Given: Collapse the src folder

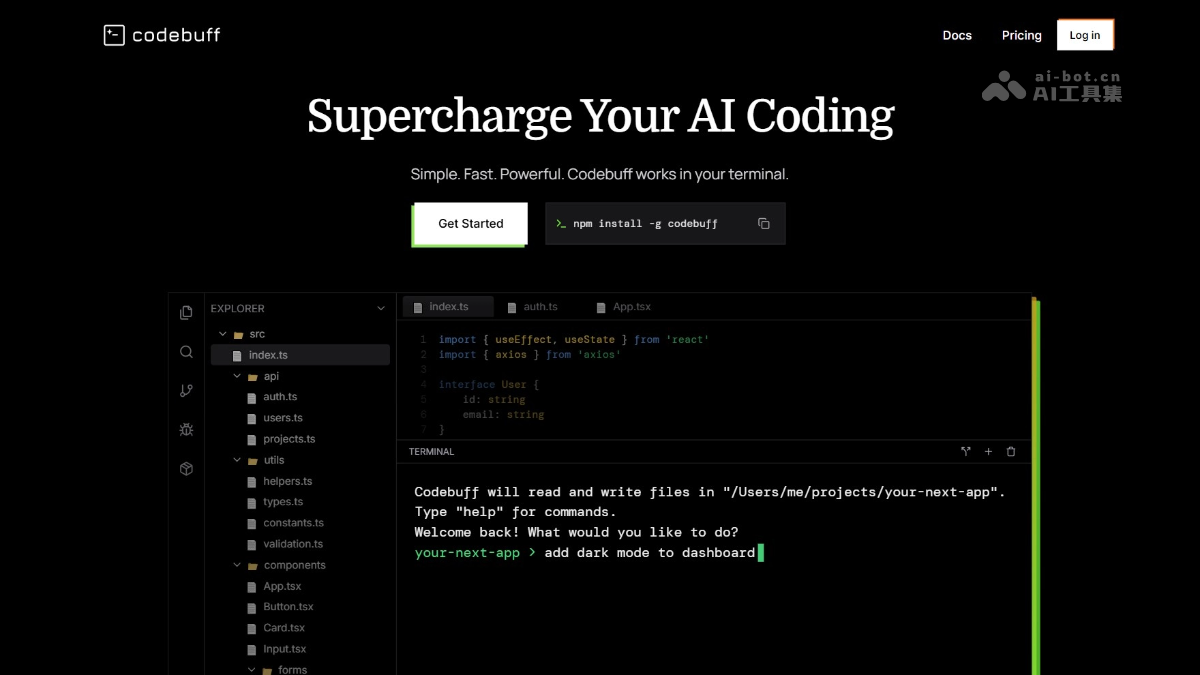Looking at the screenshot, I should (x=222, y=333).
